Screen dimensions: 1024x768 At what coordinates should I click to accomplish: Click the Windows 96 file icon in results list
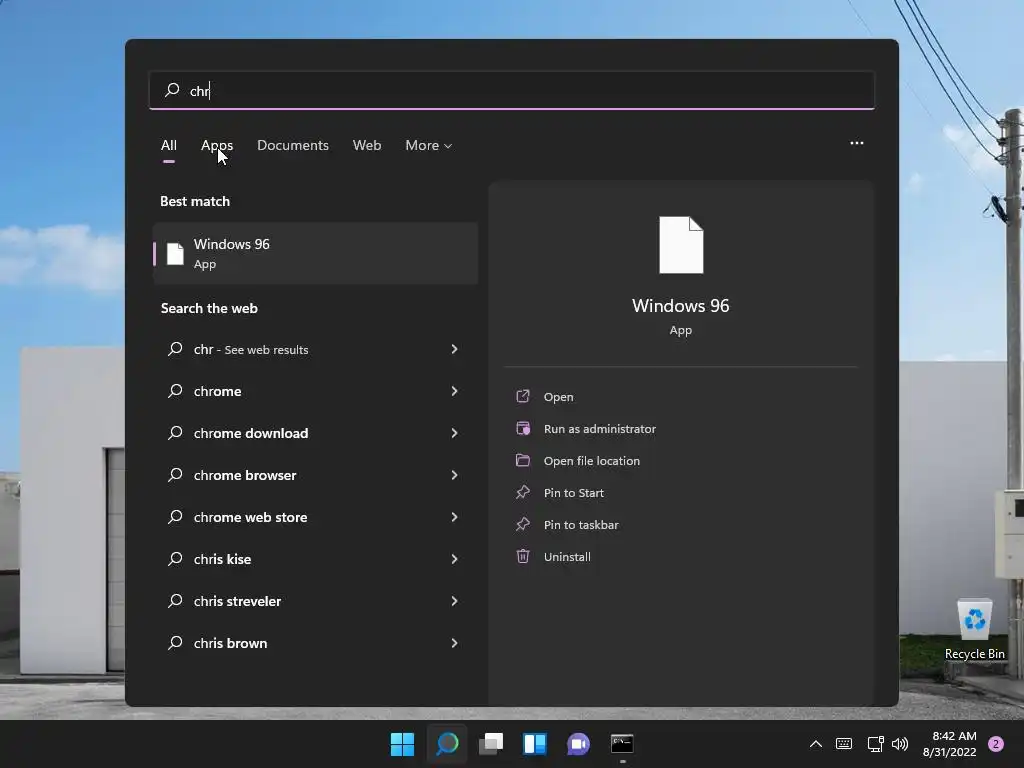click(175, 253)
